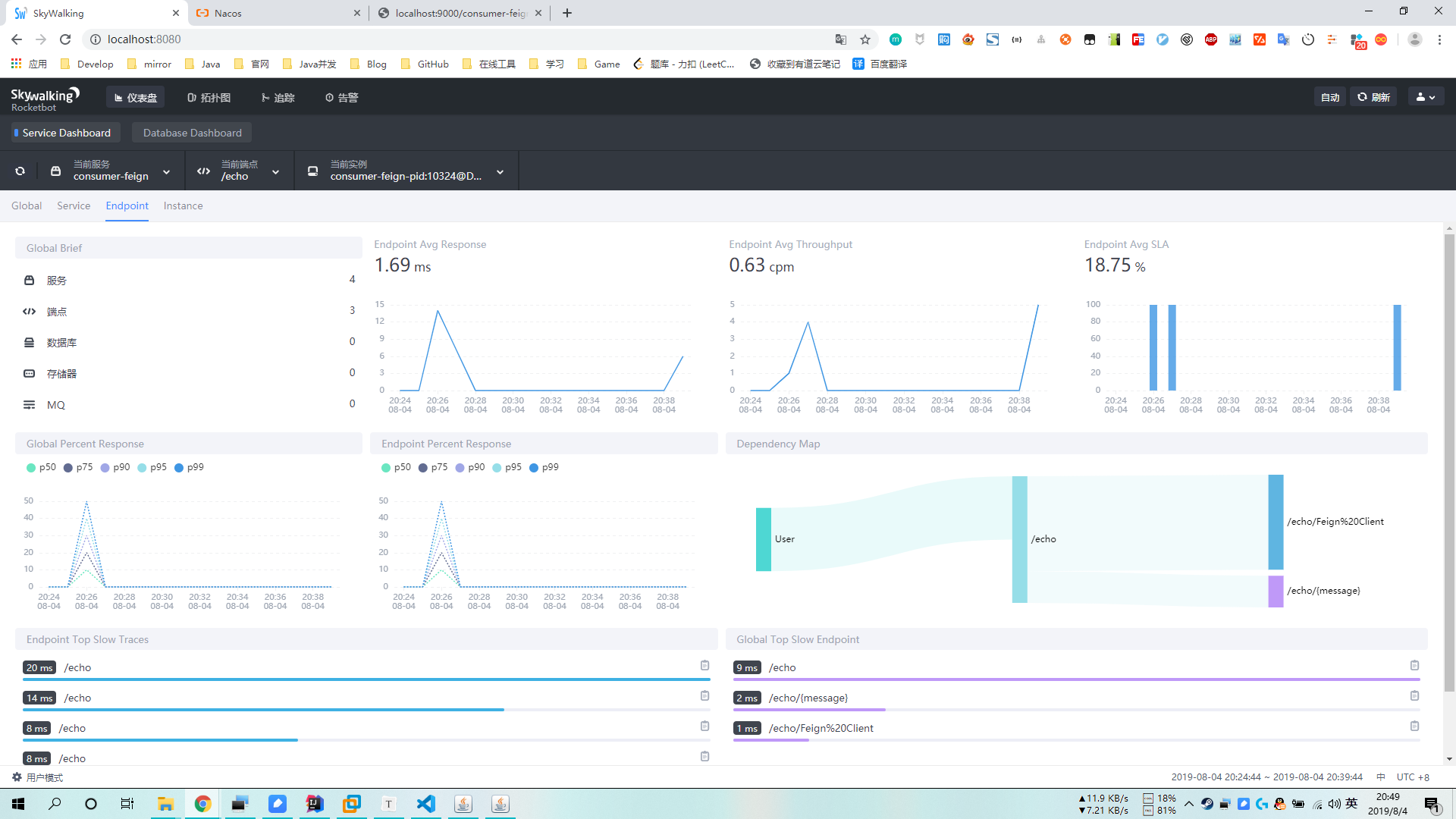
Task: Open Visual Studio Code from the taskbar
Action: 426,804
